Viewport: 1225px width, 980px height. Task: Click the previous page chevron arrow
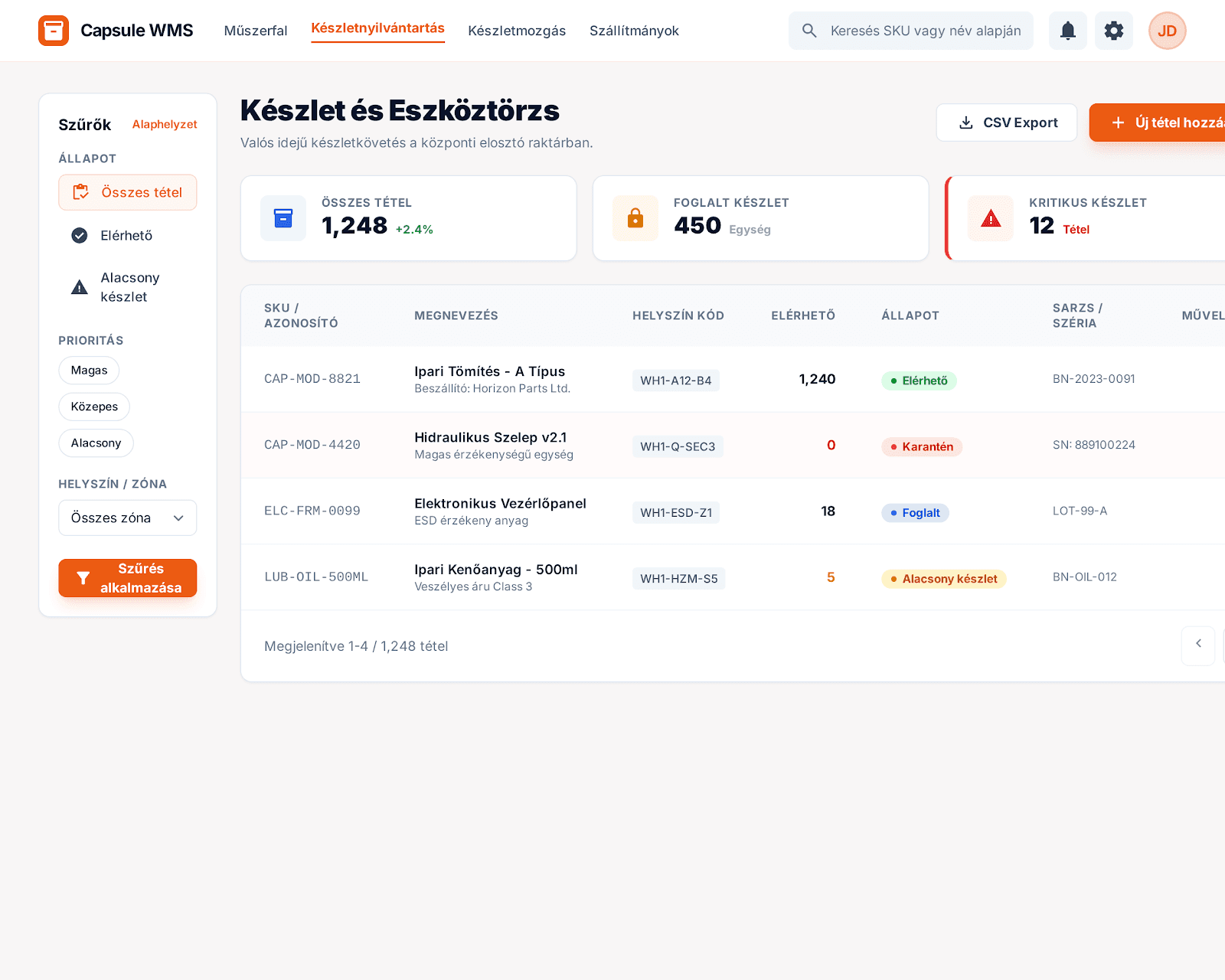click(1198, 645)
